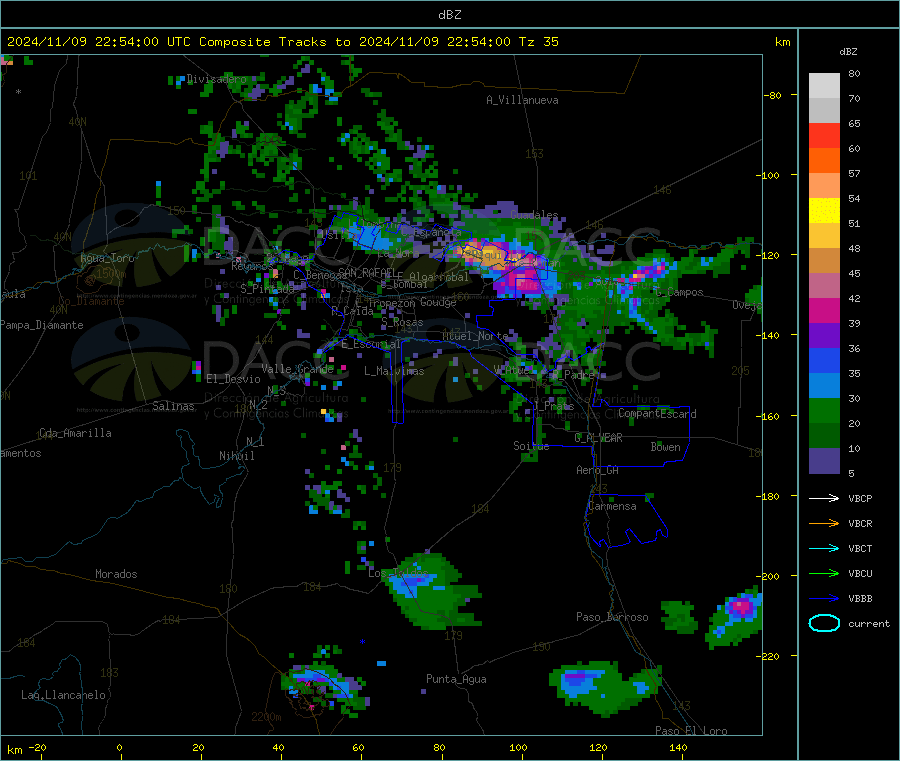
Task: Click the 'Valle_Grande' map label
Action: [297, 369]
